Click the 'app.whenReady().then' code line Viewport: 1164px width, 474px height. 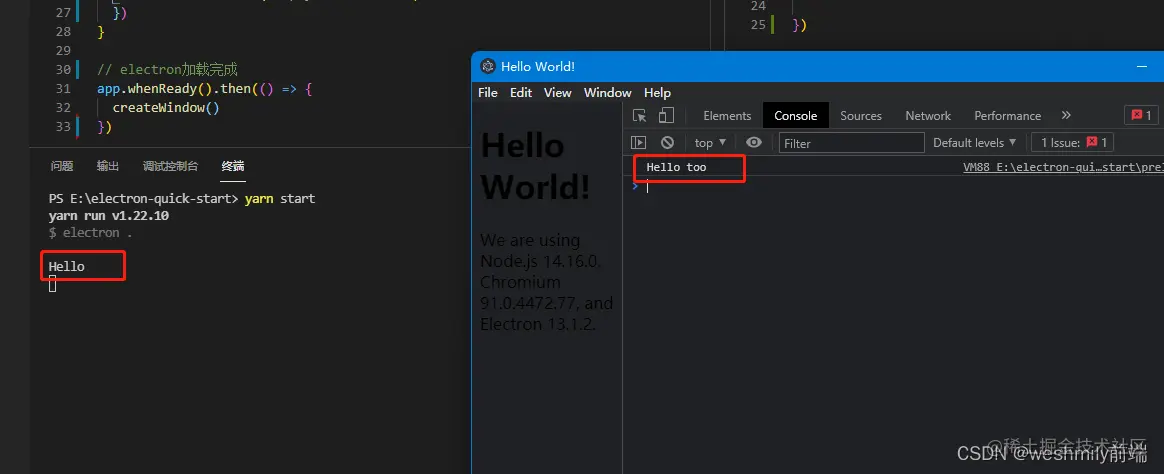[x=206, y=88]
